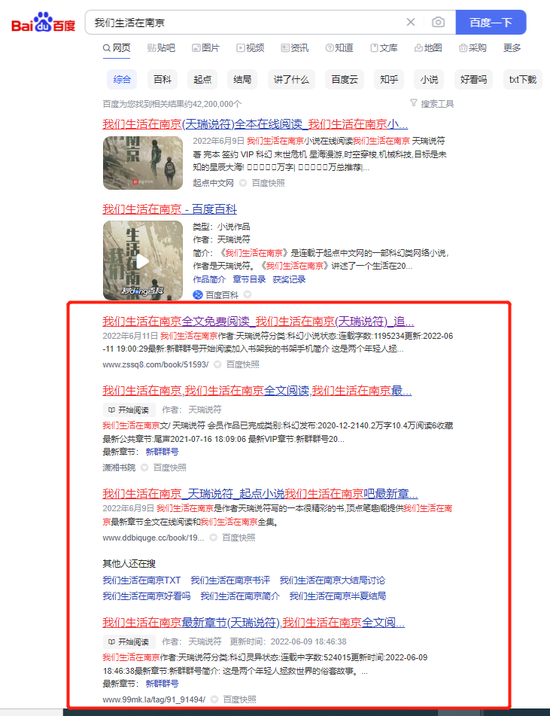
Task: Click shield icon beside 起点中文网
Action: [x=243, y=183]
